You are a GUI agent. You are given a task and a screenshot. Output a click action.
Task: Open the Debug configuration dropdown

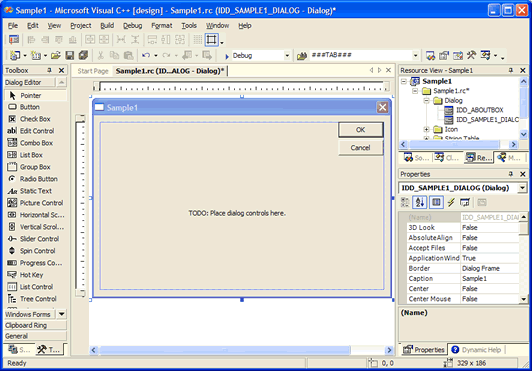(287, 55)
